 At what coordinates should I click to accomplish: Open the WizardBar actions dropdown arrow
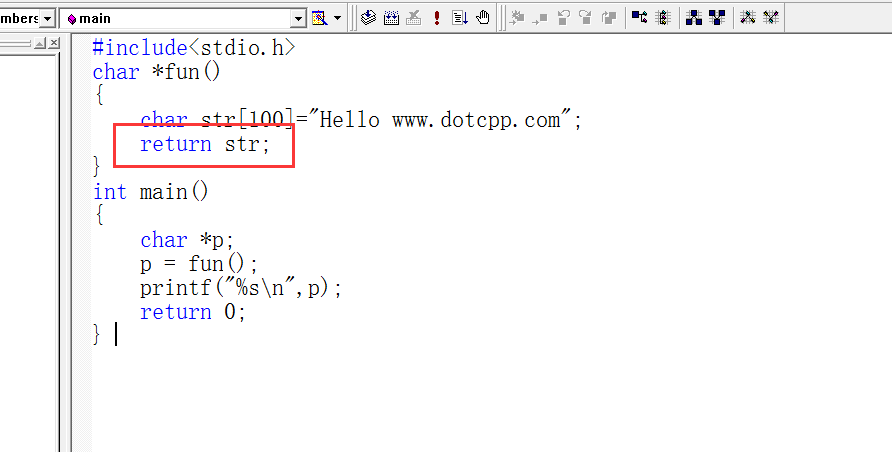tap(337, 18)
